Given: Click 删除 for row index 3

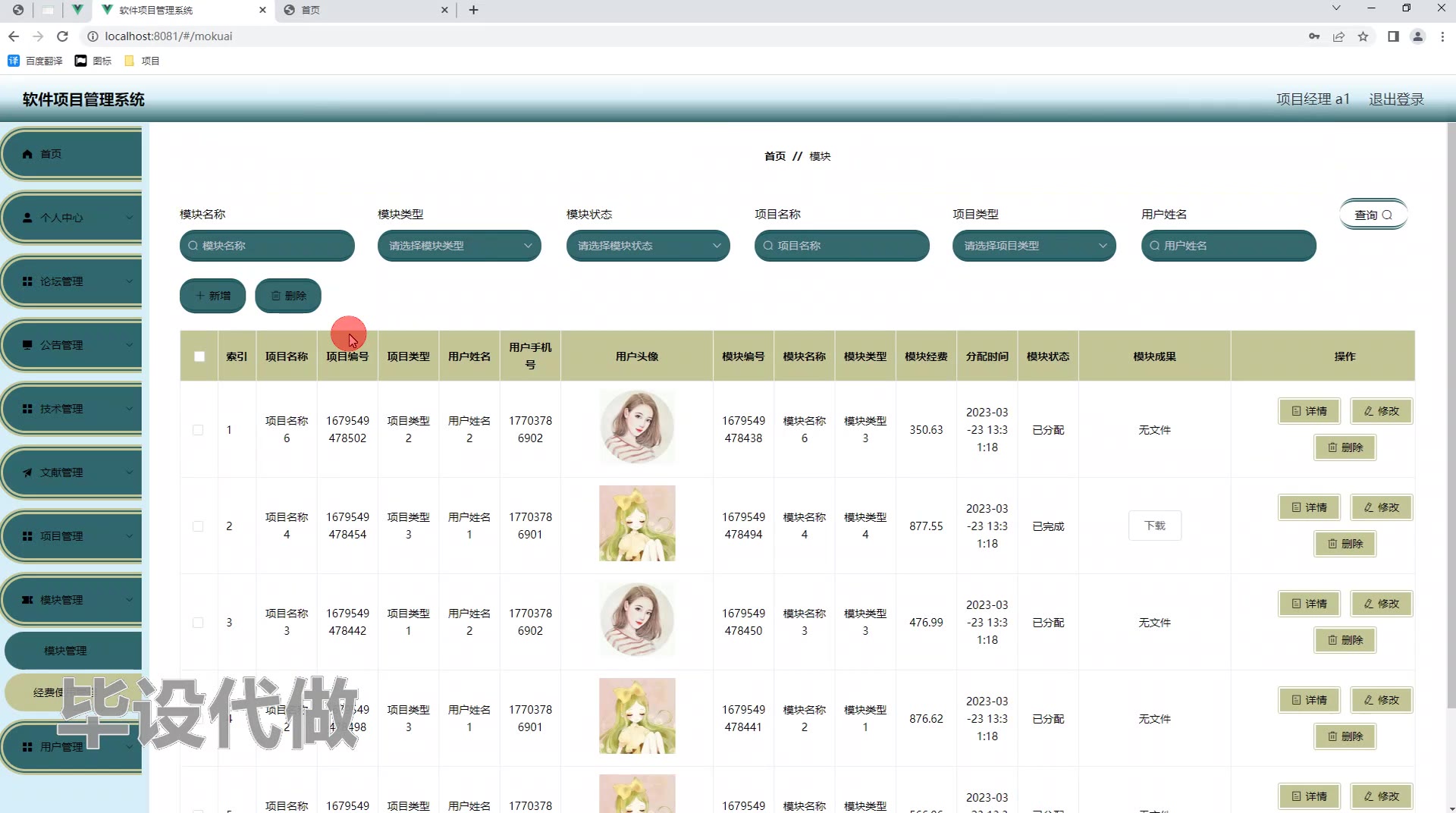Looking at the screenshot, I should click(1345, 640).
